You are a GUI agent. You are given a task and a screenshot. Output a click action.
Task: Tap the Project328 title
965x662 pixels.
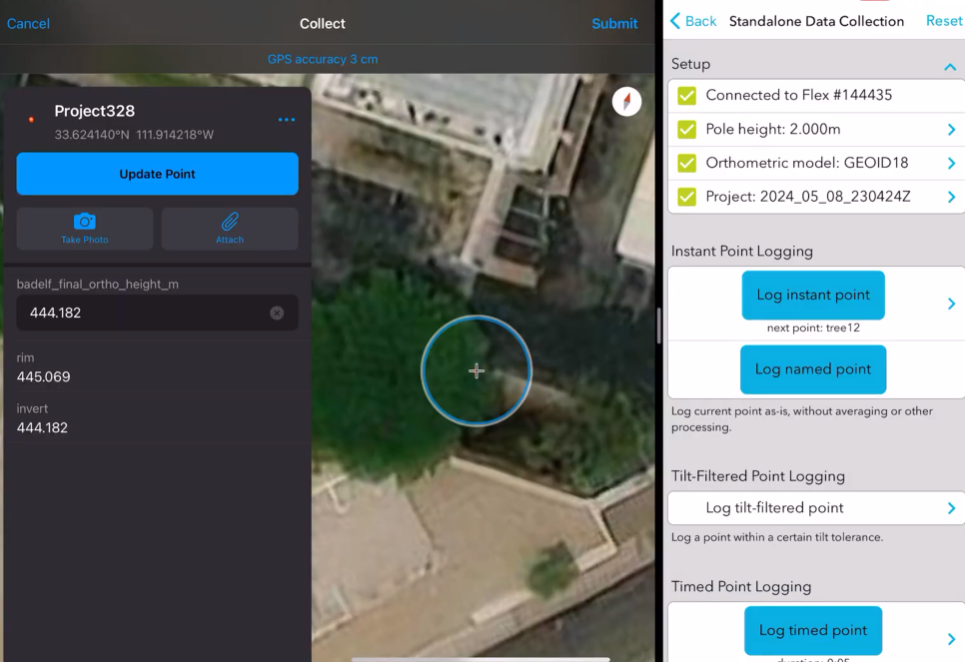(95, 111)
